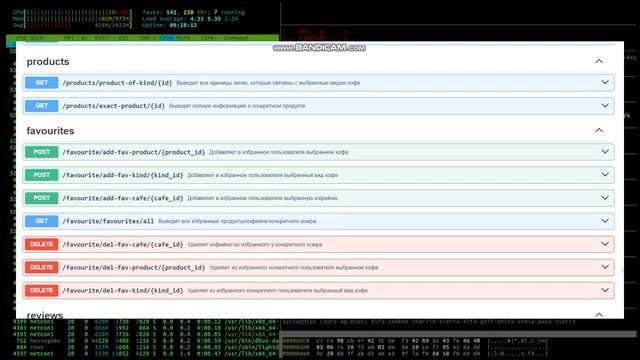Click path text /favourite/add-fav-cafe/{cafe_id}
The width and height of the screenshot is (640, 360).
click(x=122, y=198)
